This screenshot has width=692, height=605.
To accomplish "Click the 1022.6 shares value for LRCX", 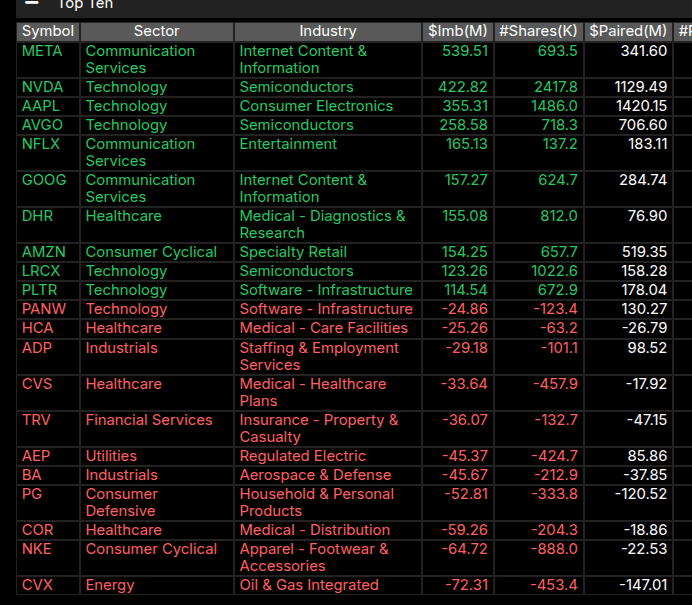I will click(x=554, y=271).
